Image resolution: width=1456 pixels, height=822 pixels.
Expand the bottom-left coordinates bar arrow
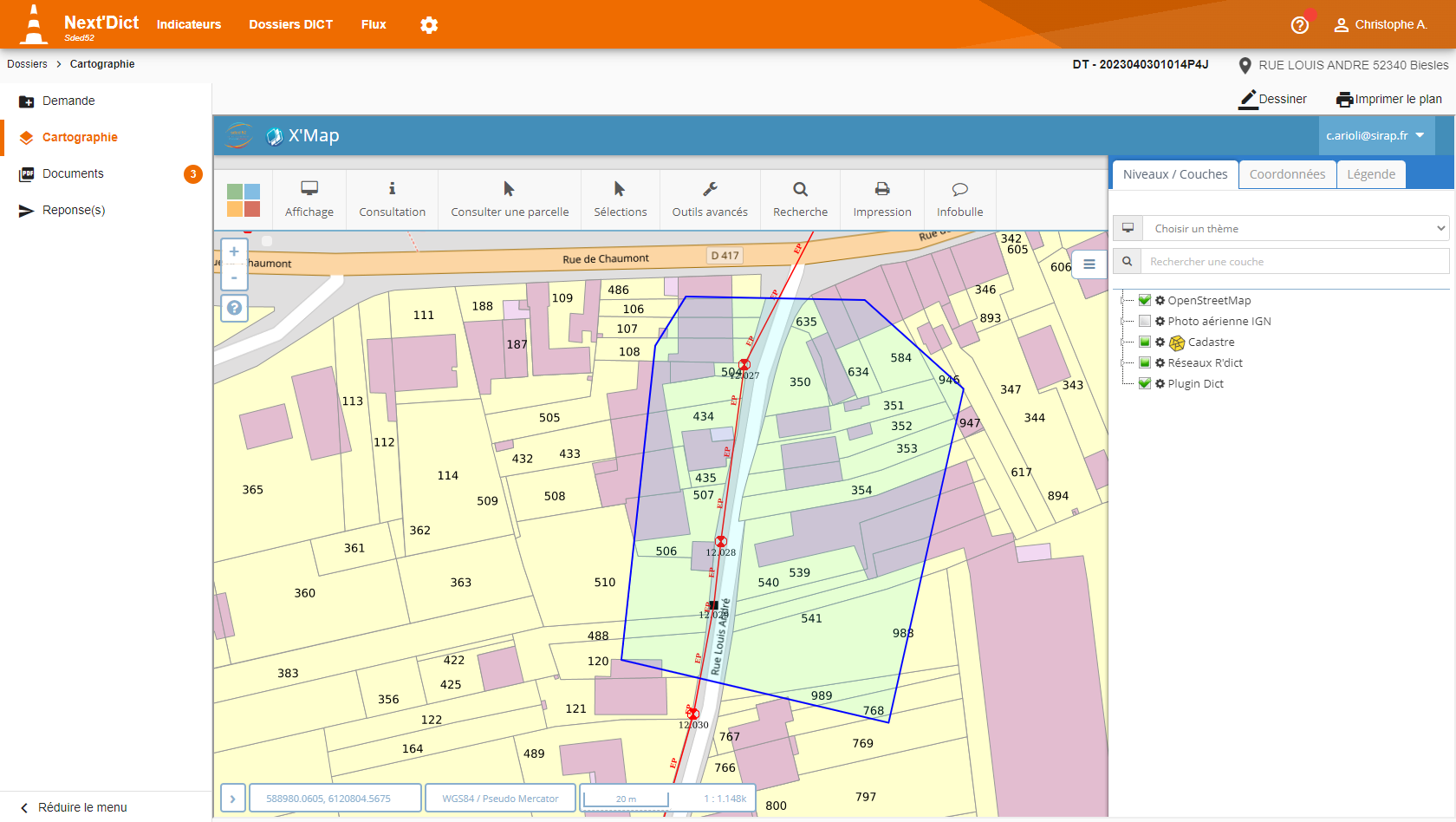[x=232, y=799]
